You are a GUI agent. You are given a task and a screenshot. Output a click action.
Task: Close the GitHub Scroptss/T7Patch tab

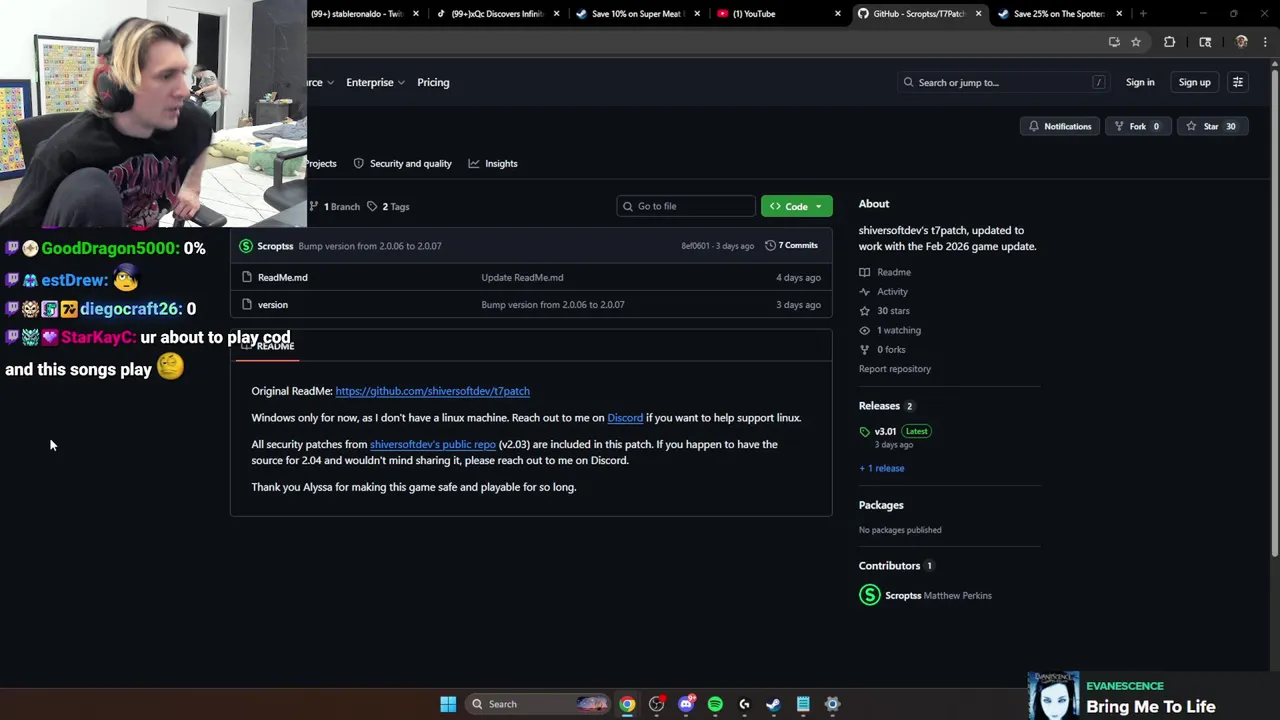click(x=978, y=14)
